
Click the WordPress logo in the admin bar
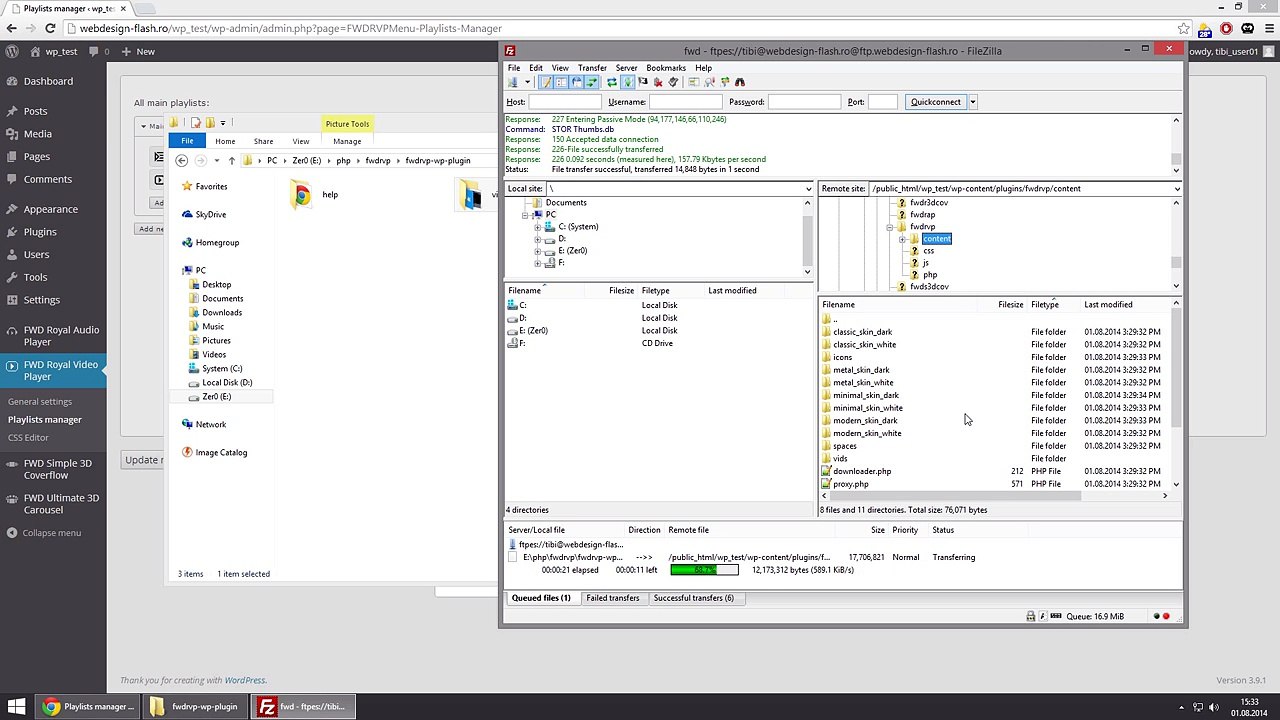(x=12, y=51)
